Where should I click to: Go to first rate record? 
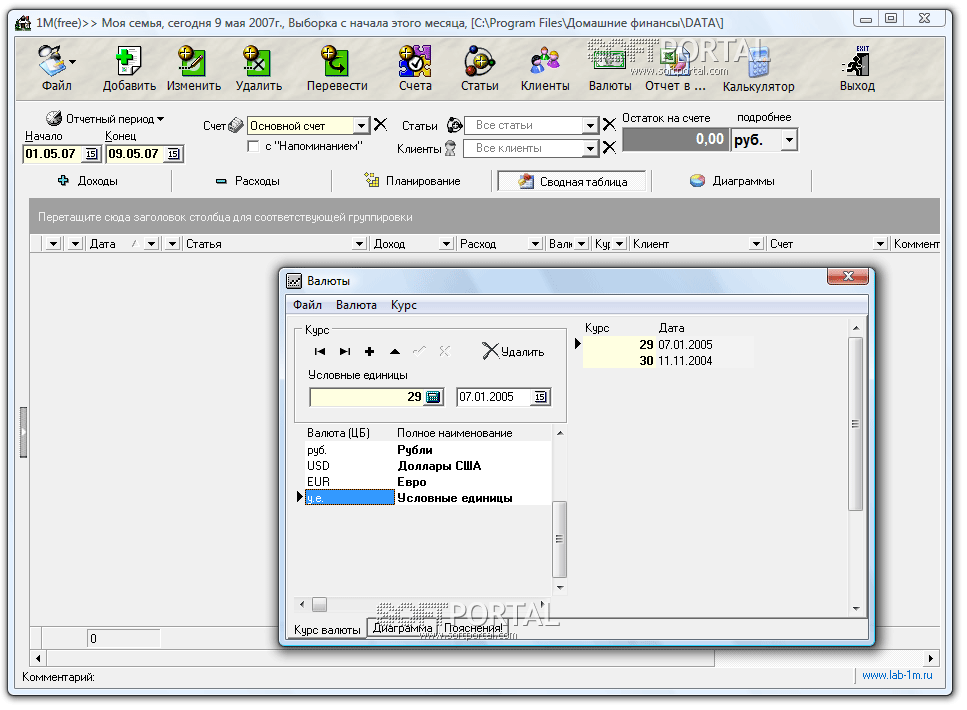coord(319,352)
